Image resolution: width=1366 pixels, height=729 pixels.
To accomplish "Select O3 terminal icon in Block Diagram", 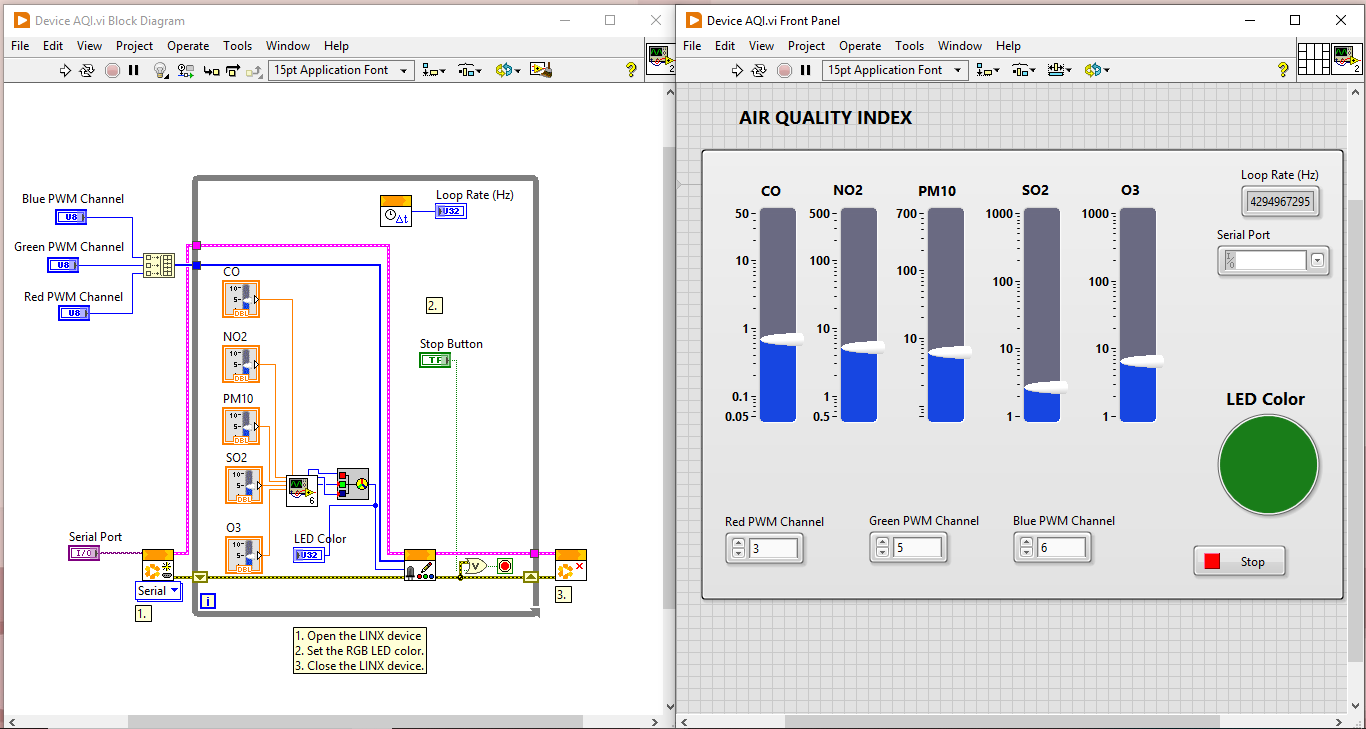I will (x=244, y=555).
